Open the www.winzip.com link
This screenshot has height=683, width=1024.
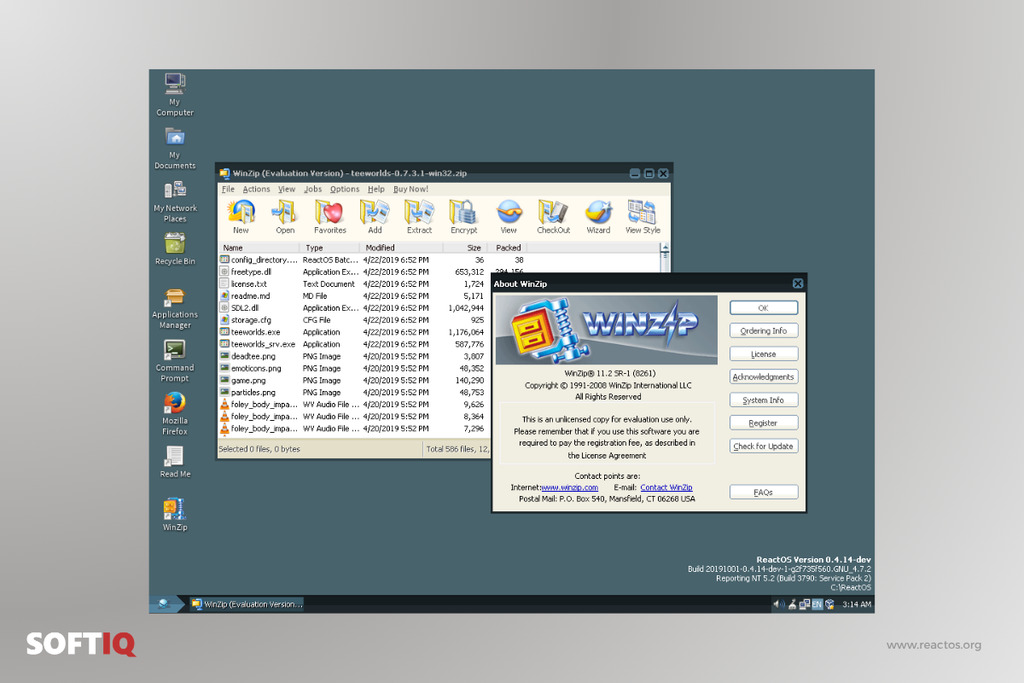(569, 488)
